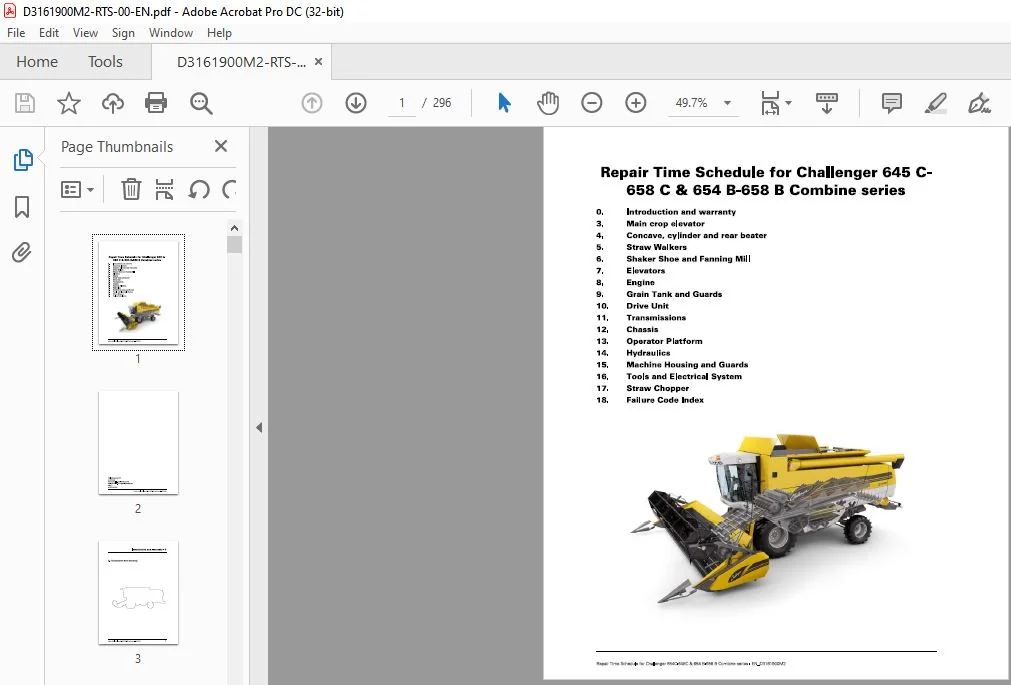Click 'Transmissions' contents entry

(x=656, y=317)
